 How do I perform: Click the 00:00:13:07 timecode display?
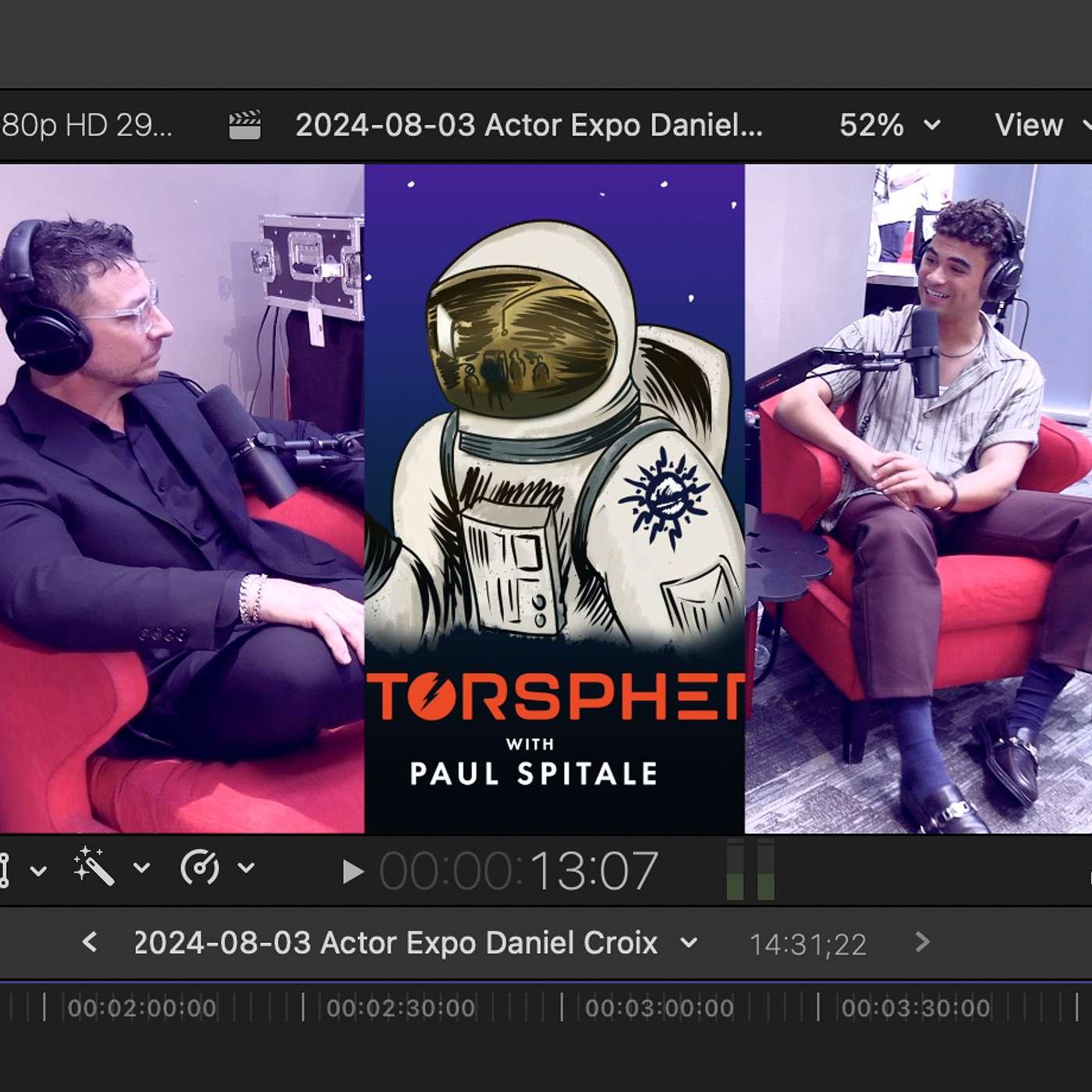(519, 870)
